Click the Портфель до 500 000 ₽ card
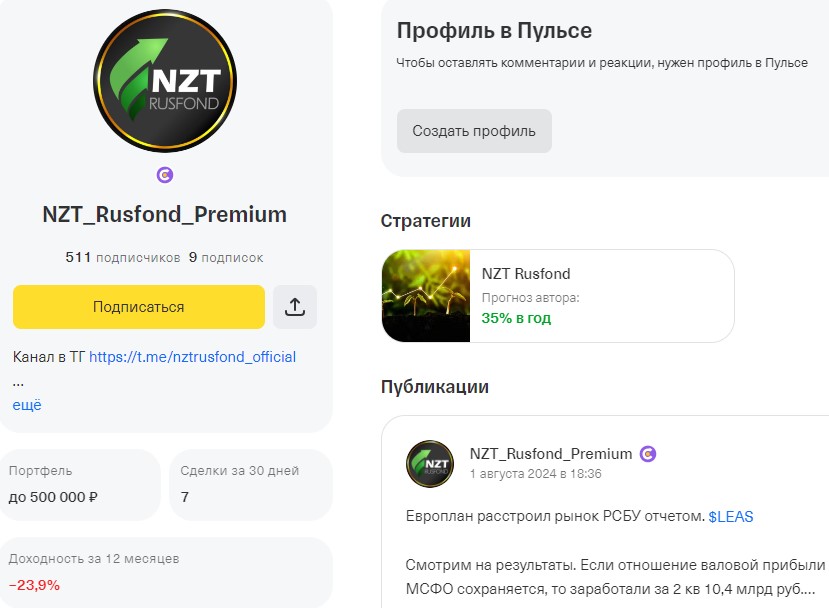 [80, 484]
